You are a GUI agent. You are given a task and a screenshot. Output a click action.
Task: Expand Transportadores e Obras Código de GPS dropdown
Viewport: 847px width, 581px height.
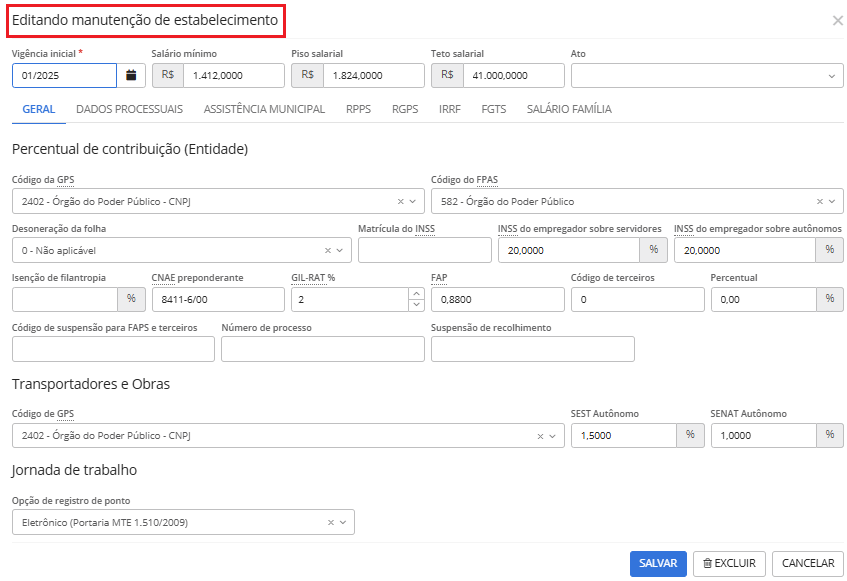tap(552, 436)
